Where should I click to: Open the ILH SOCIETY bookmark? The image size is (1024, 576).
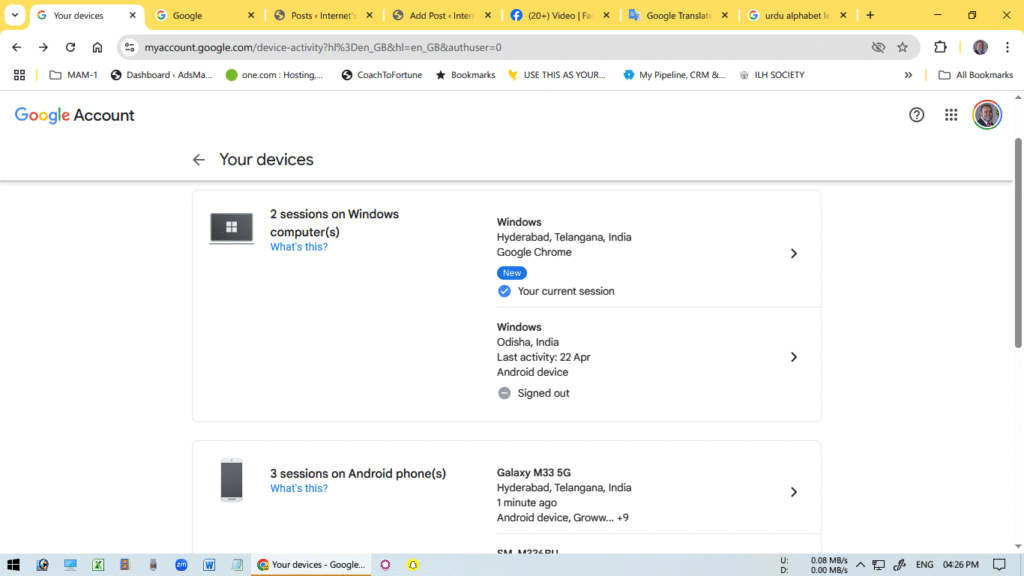coord(772,75)
